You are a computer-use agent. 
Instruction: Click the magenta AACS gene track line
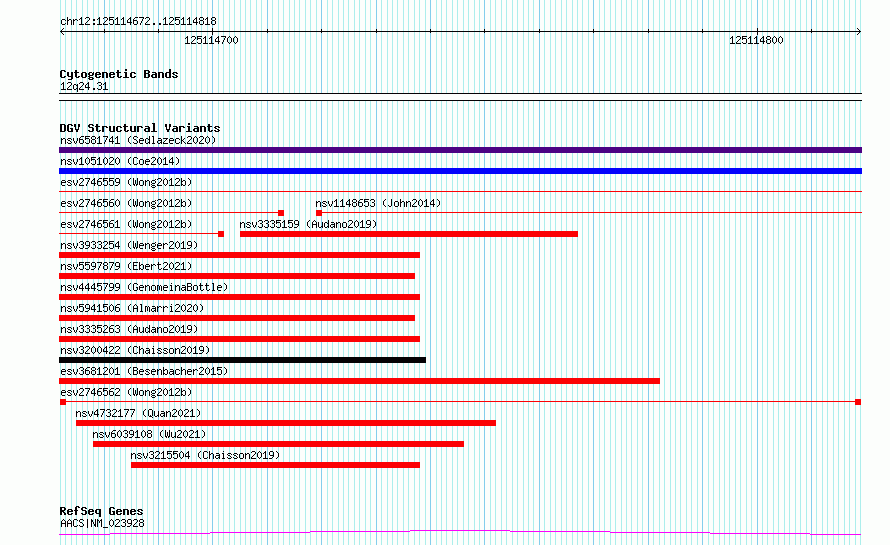tap(460, 533)
